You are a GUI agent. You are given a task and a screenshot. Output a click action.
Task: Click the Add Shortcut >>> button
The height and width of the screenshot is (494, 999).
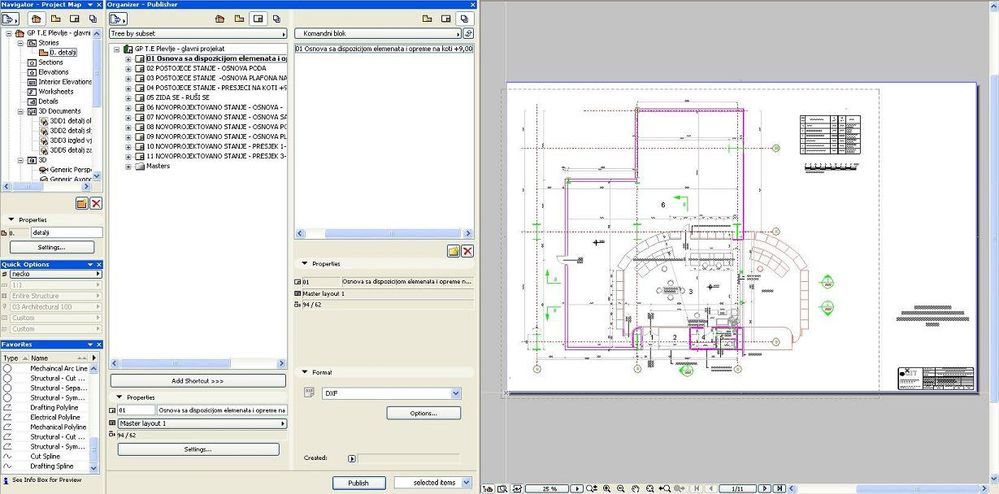(x=198, y=381)
